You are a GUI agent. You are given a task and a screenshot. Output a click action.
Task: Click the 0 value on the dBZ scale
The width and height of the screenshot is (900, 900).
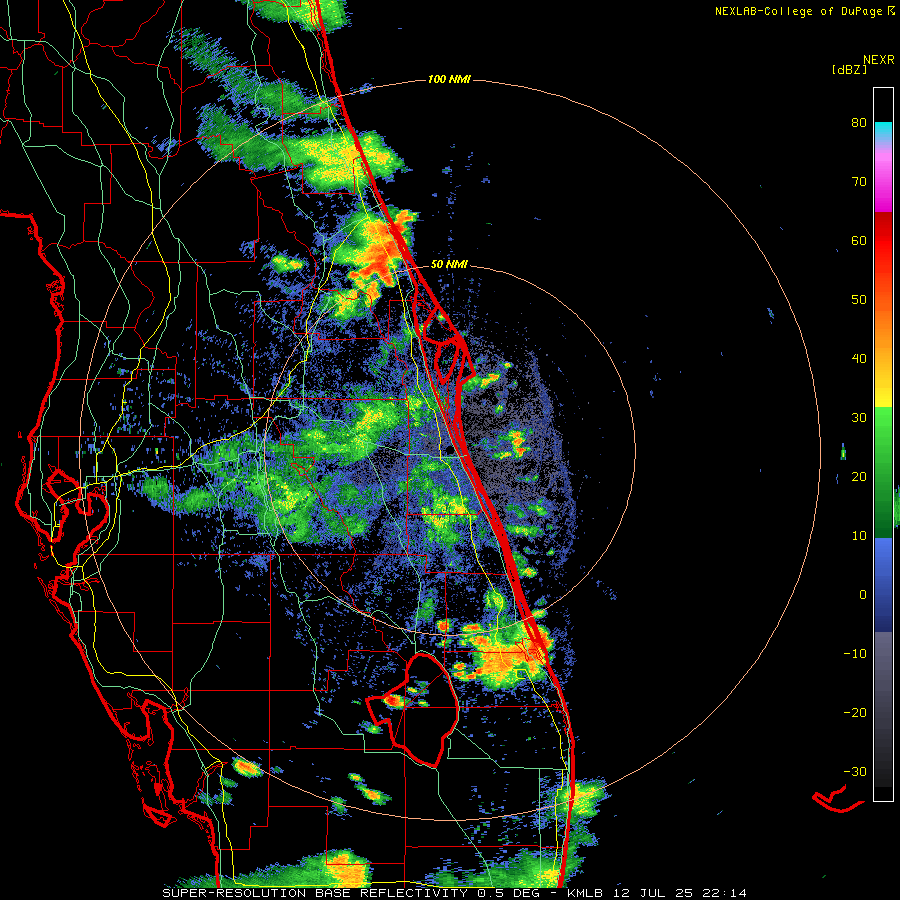pos(863,595)
